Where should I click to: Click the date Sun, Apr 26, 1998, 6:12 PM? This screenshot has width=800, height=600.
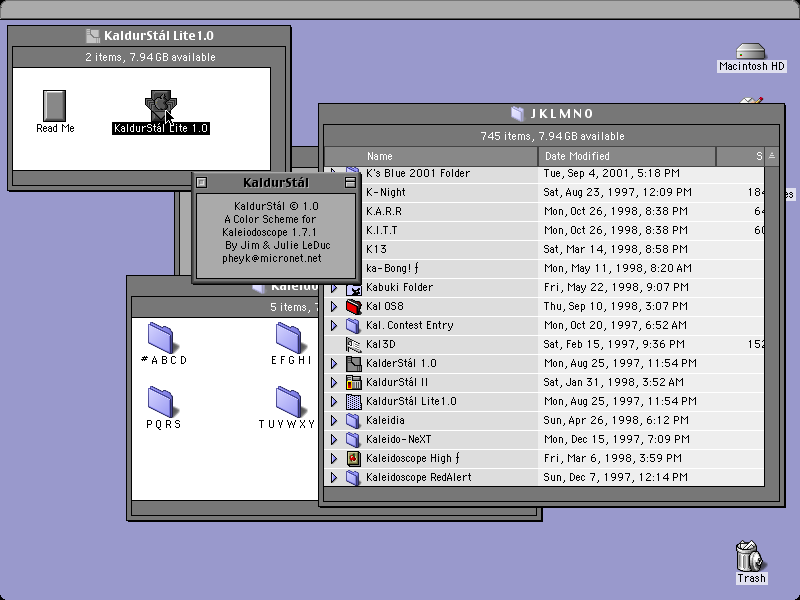pyautogui.click(x=615, y=420)
